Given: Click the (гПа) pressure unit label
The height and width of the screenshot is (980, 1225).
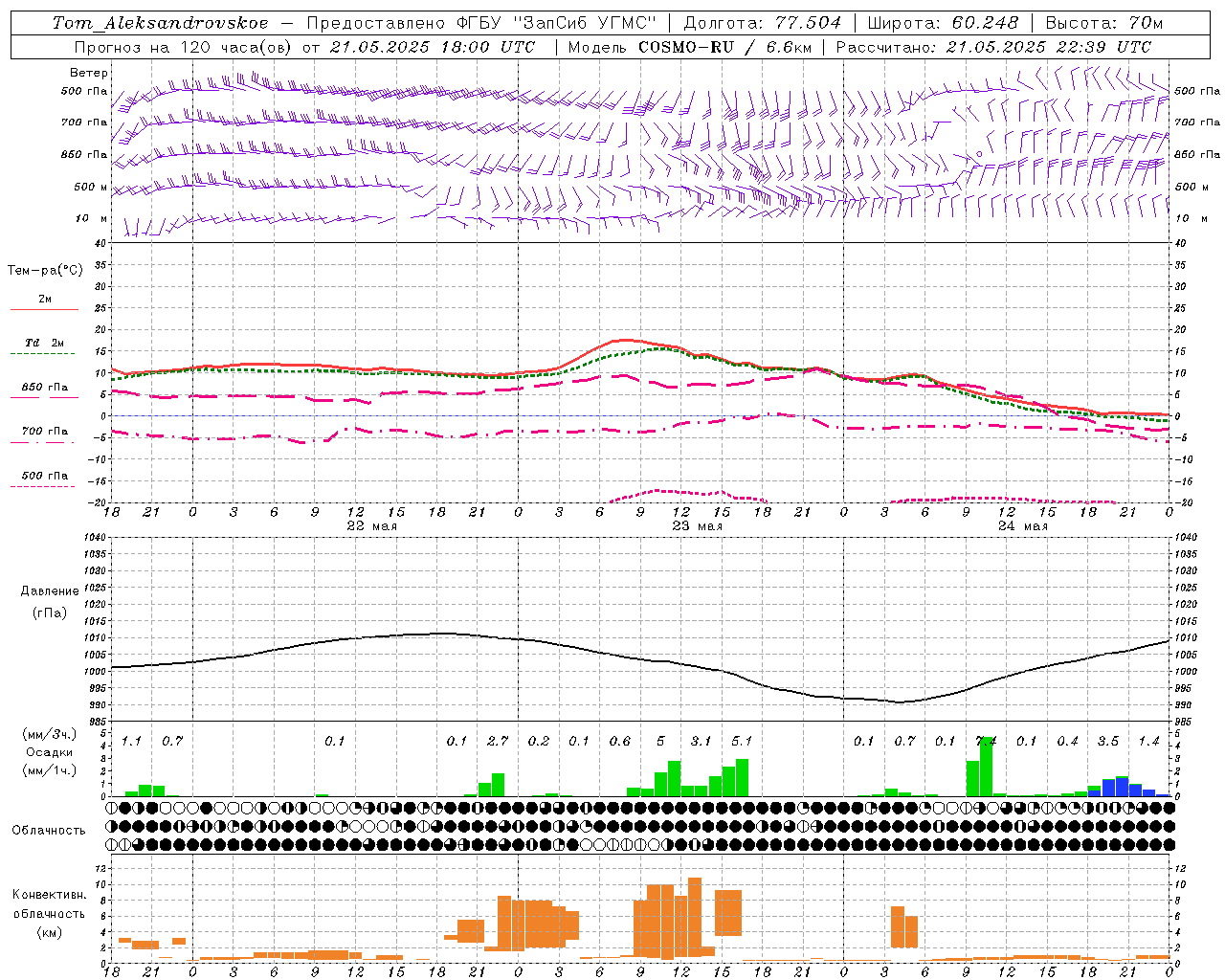Looking at the screenshot, I should 50,612.
